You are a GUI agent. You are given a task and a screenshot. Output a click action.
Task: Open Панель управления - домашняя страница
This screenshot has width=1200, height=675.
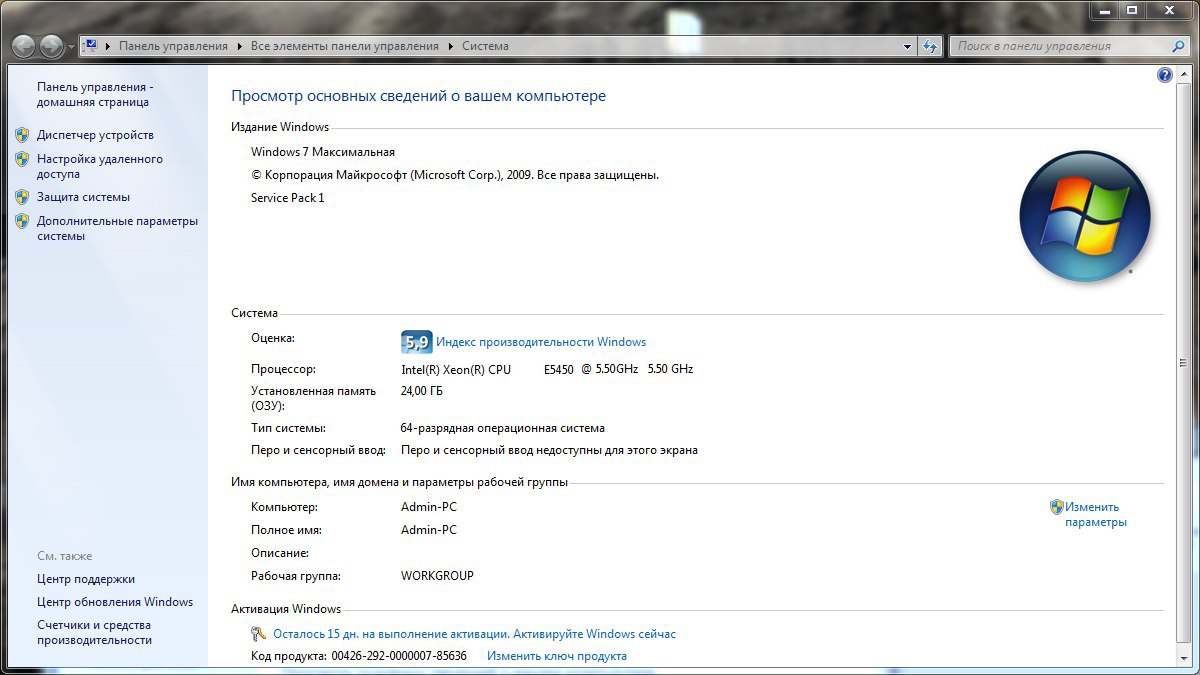[x=95, y=94]
